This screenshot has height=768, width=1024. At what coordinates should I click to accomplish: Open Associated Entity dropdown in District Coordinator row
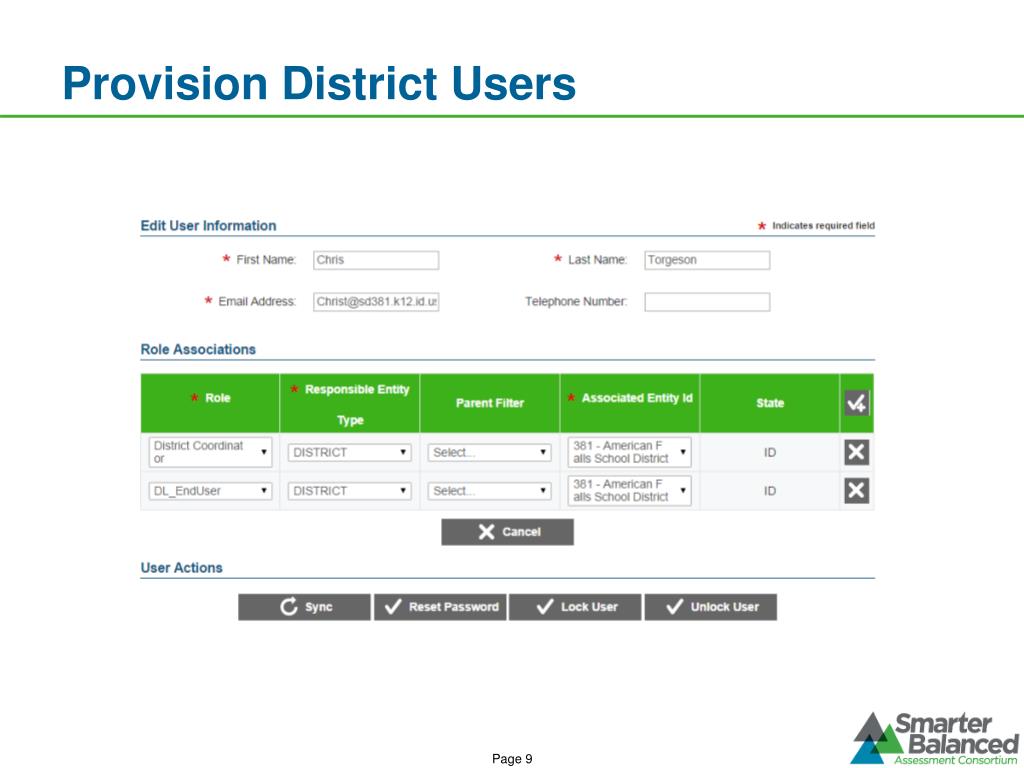(630, 452)
